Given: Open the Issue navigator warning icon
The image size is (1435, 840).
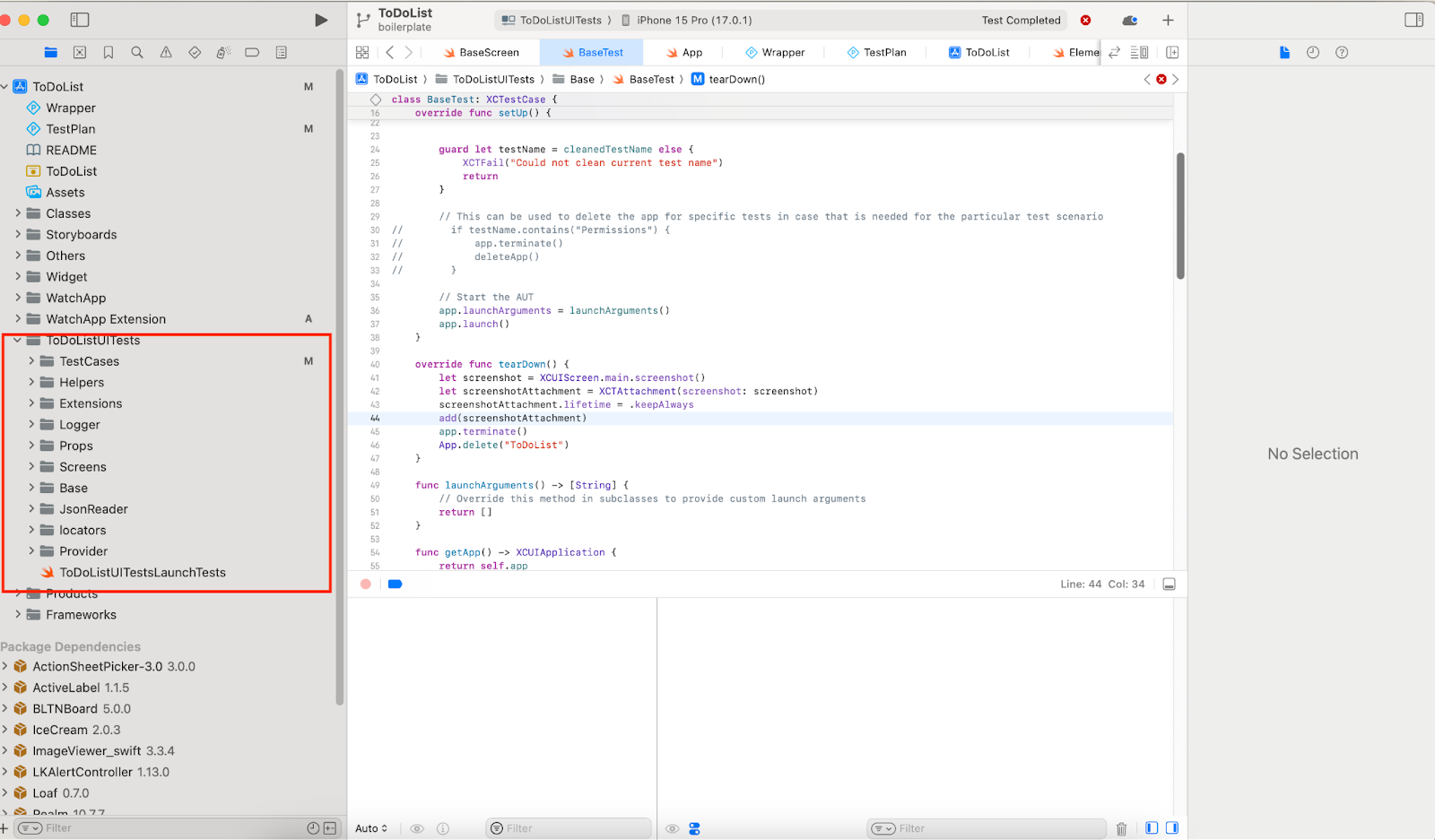Looking at the screenshot, I should [x=166, y=53].
